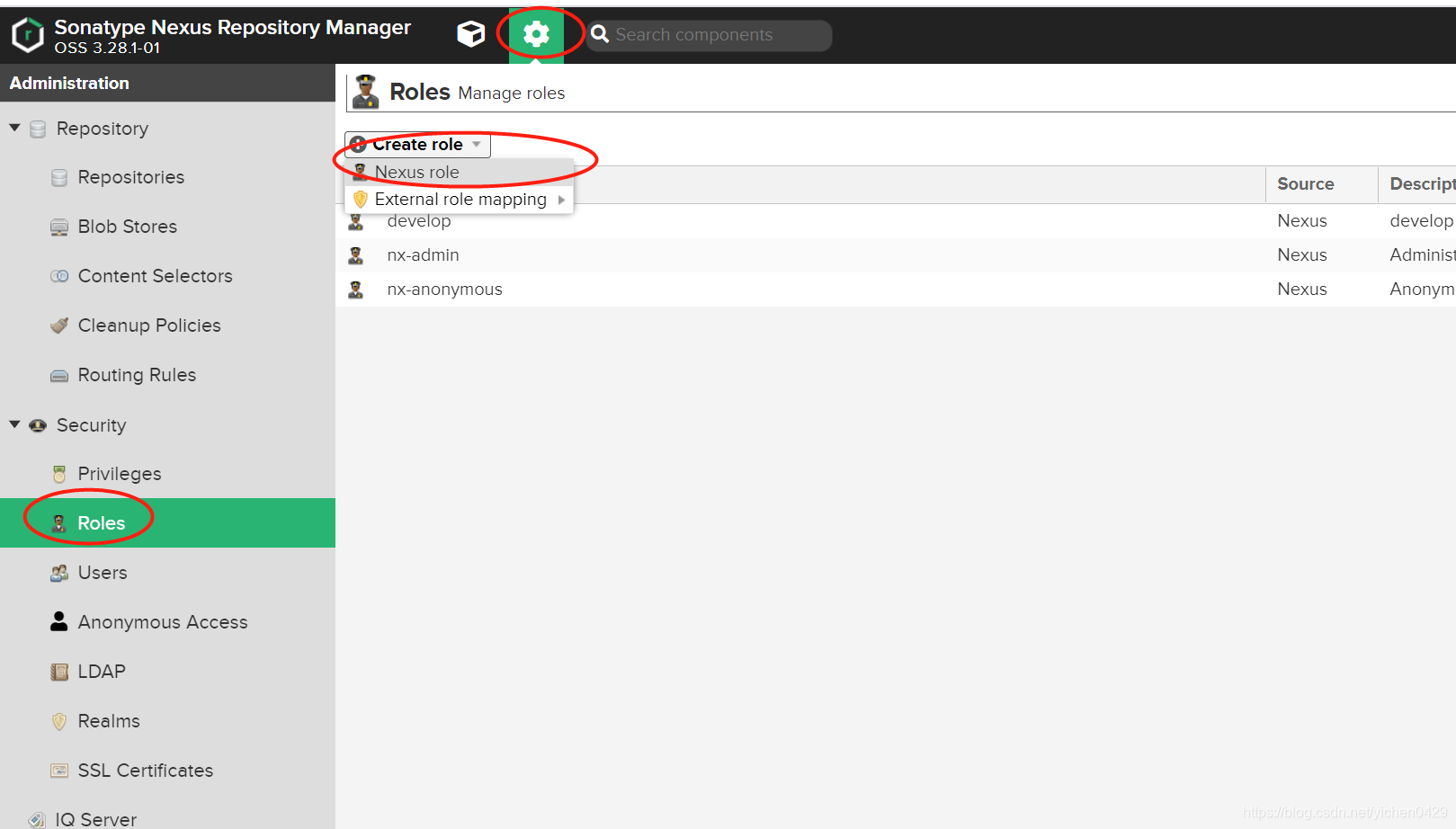This screenshot has height=829, width=1456.
Task: Go to Cleanup Policies
Action: point(149,325)
